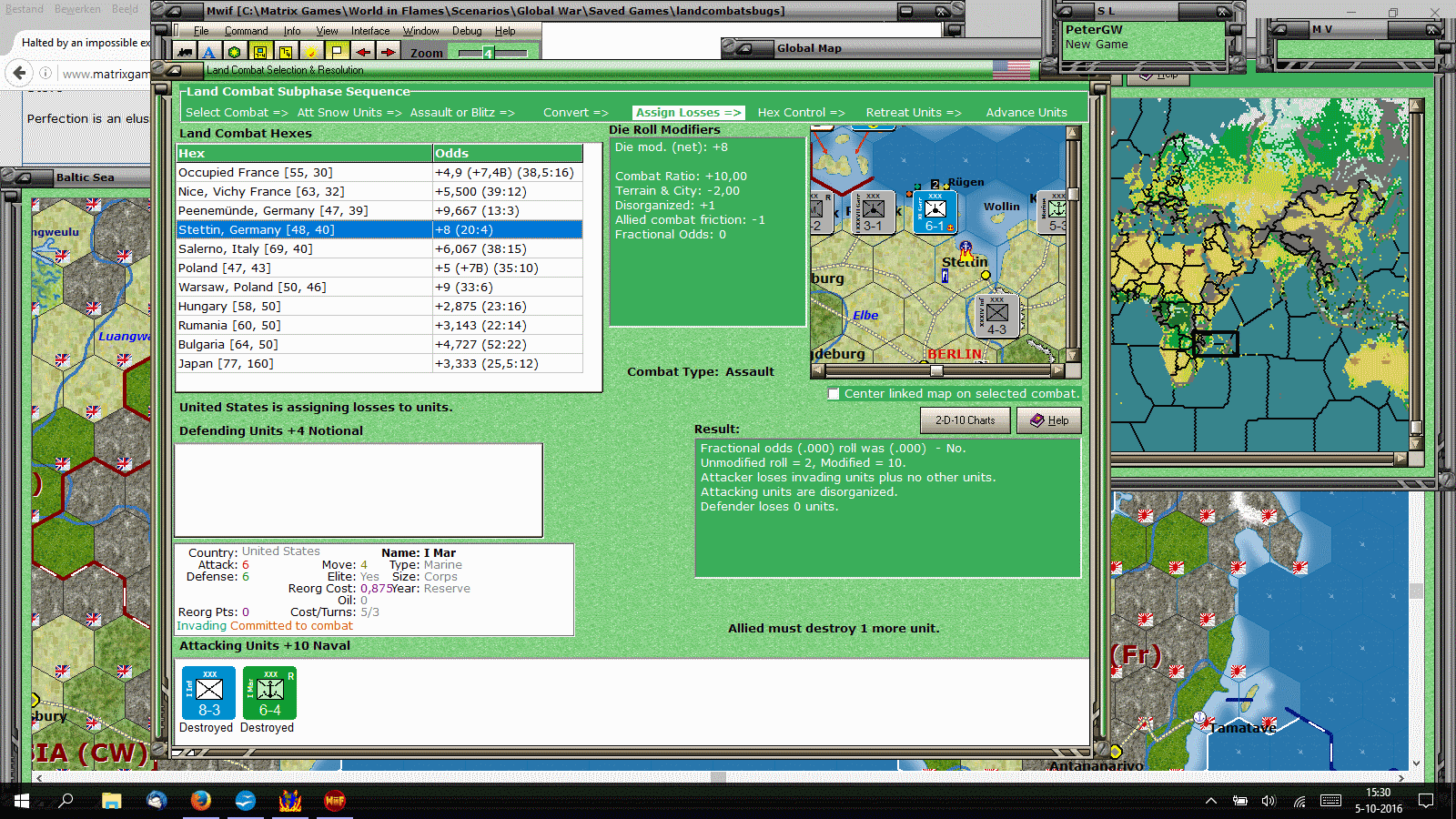Click the Hex column header
This screenshot has width=1456, height=819.
click(x=304, y=153)
